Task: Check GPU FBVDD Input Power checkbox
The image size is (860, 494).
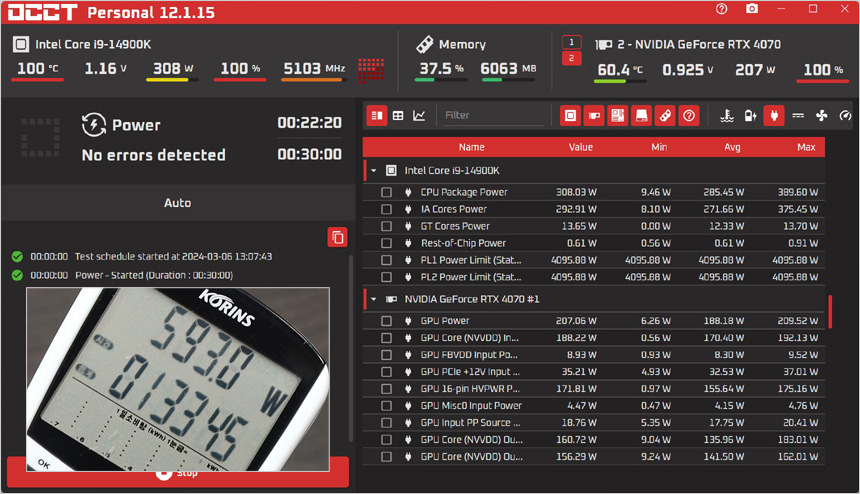Action: tap(387, 355)
